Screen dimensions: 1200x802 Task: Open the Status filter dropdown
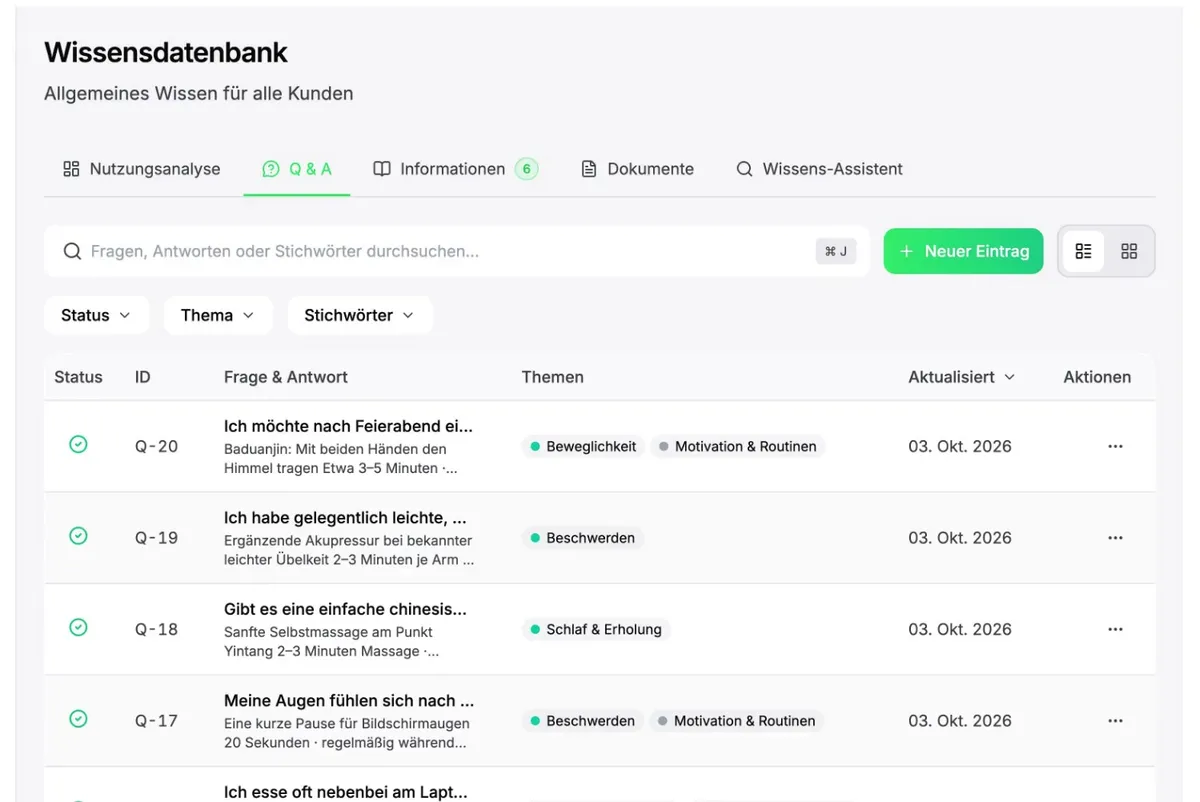[x=96, y=315]
